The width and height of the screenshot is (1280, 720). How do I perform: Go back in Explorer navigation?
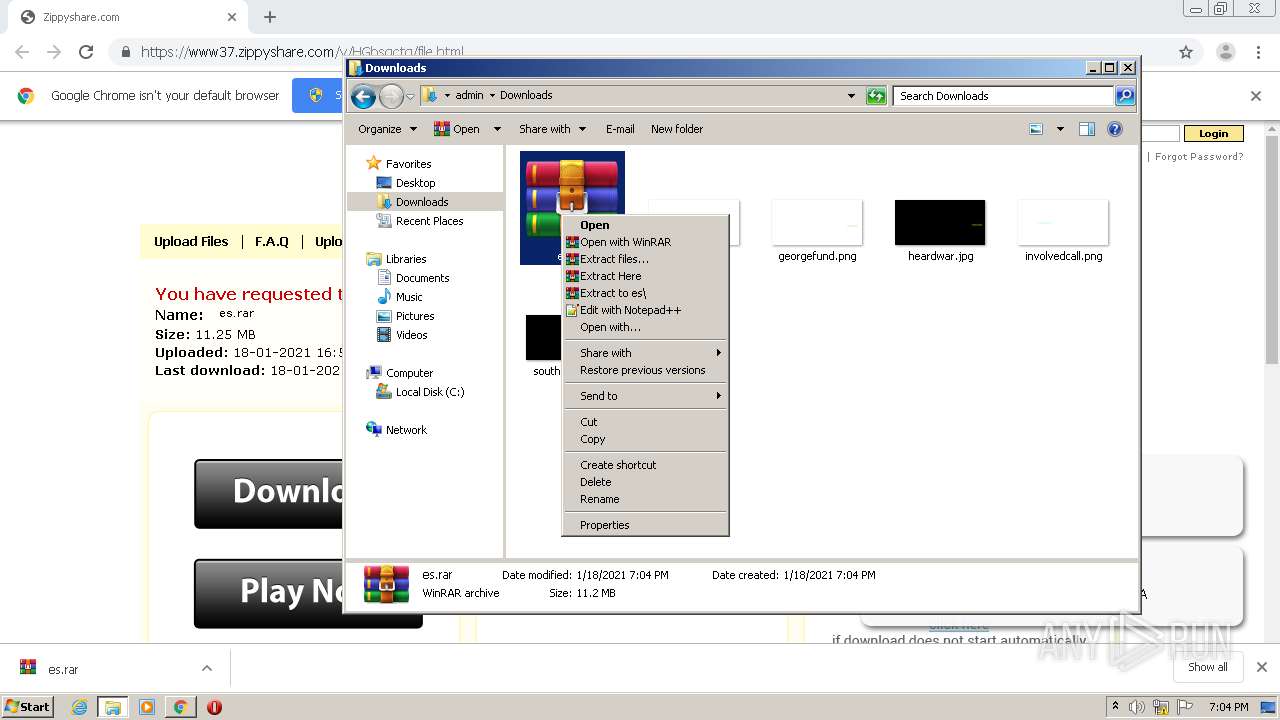(364, 96)
